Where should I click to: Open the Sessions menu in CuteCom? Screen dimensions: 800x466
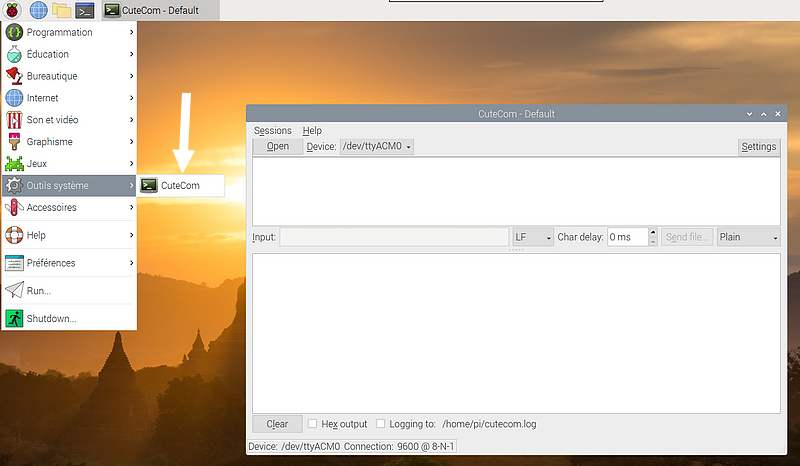(272, 131)
